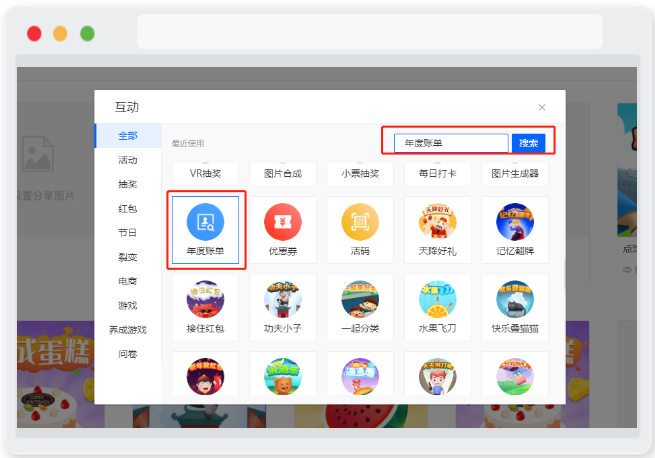The height and width of the screenshot is (458, 655).
Task: Click the 互动 dialog title
Action: [x=127, y=107]
